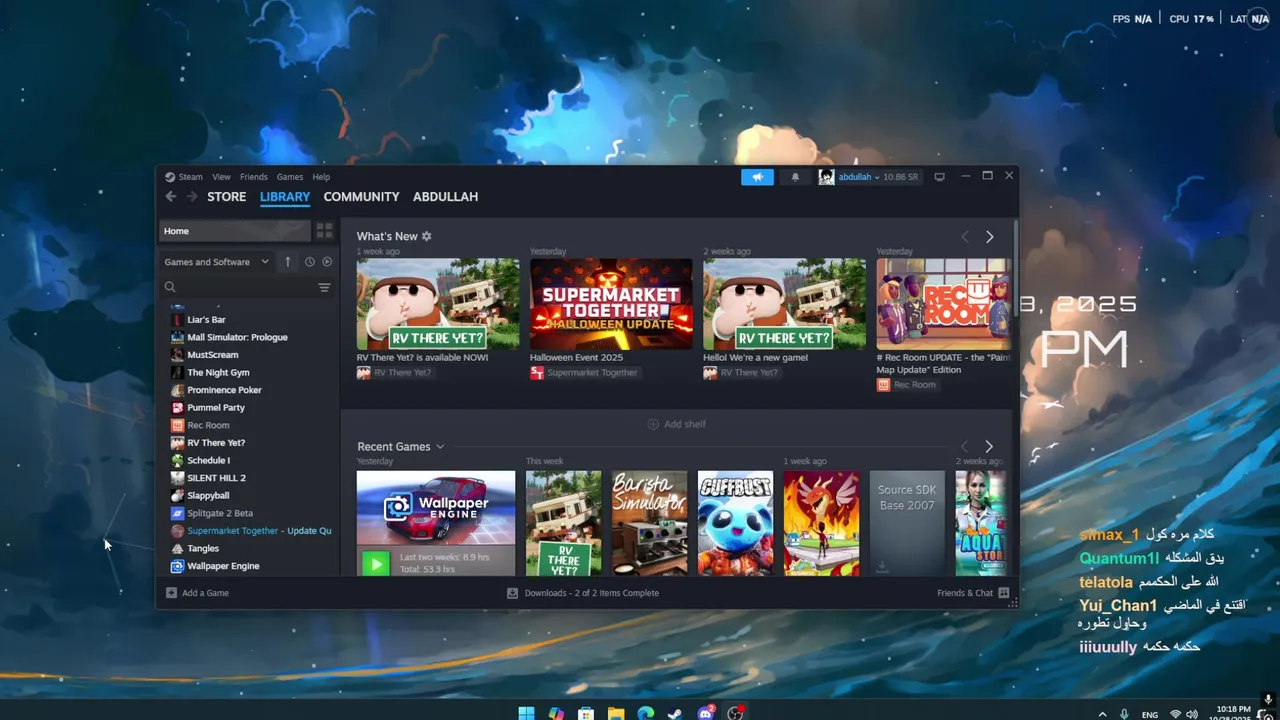This screenshot has height=720, width=1280.
Task: Select Supermarket Together - Update Queued entry
Action: (250, 531)
